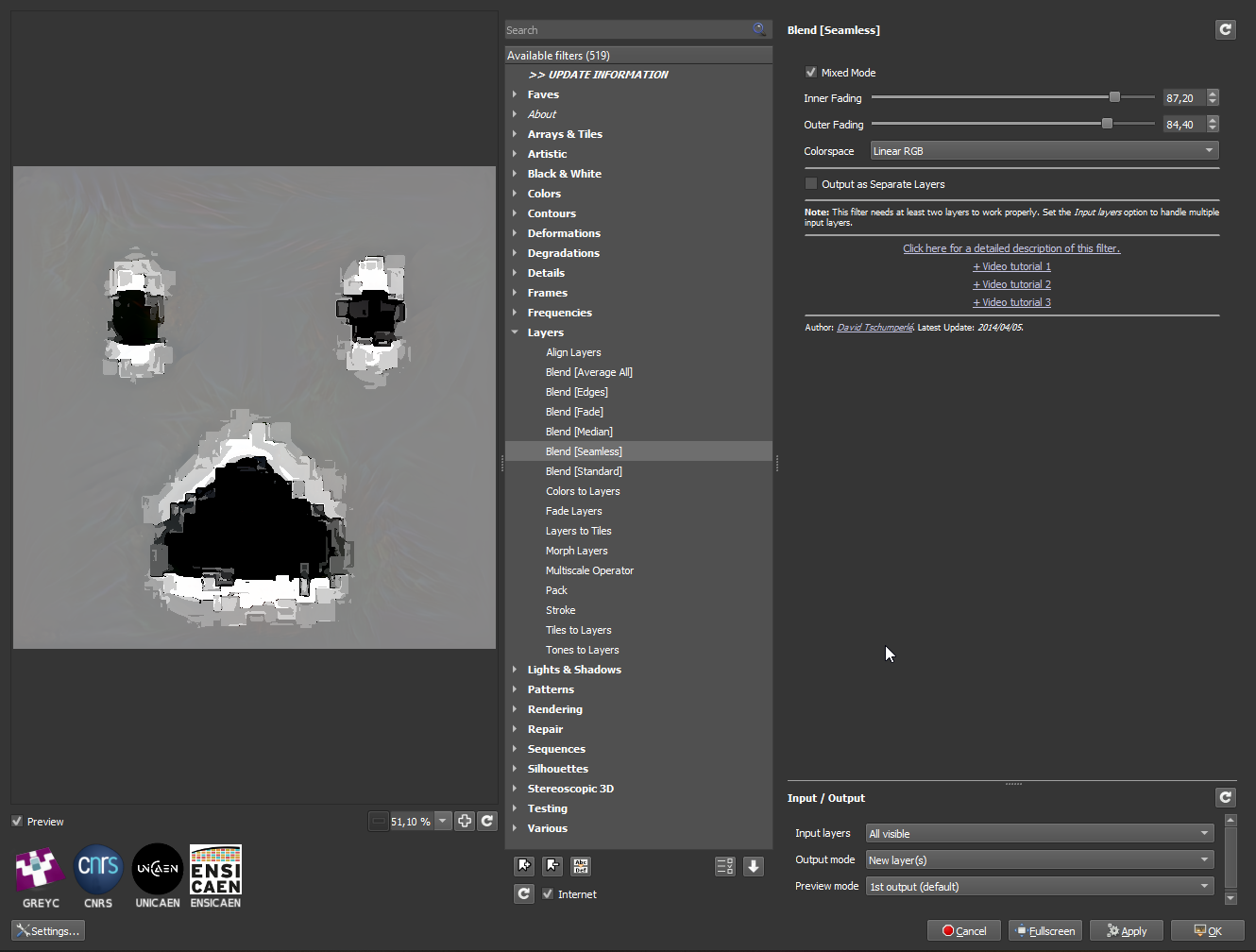
Task: Click the ENSICAEN logo
Action: click(x=215, y=876)
